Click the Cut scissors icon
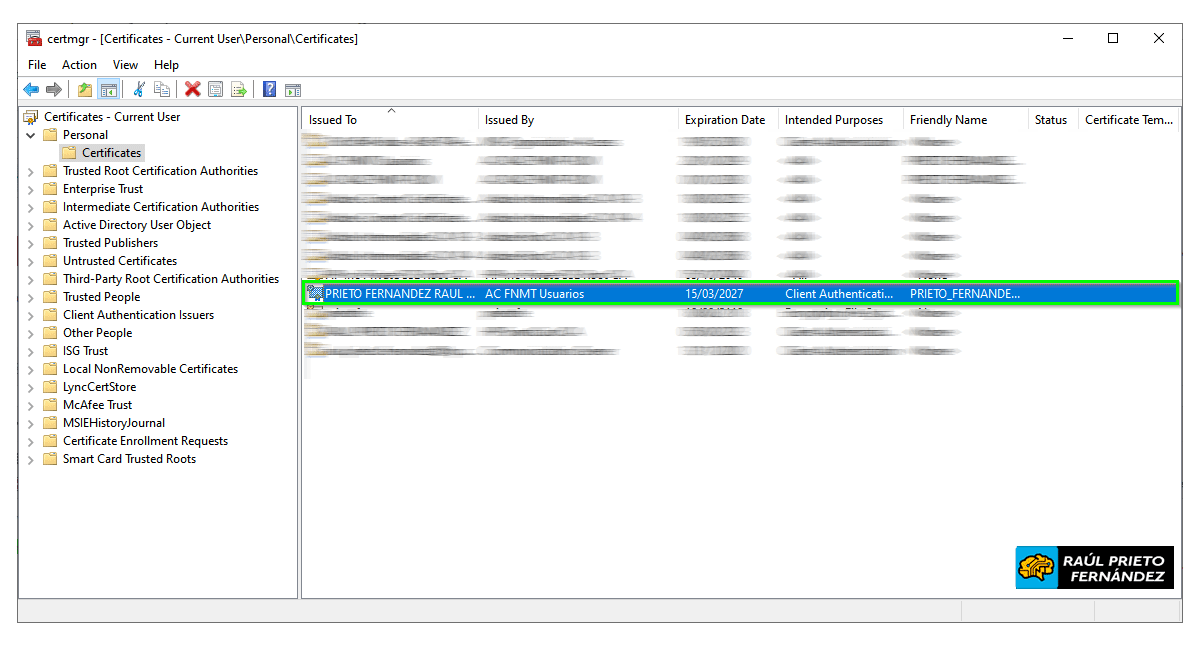This screenshot has height=650, width=1200. coord(139,90)
